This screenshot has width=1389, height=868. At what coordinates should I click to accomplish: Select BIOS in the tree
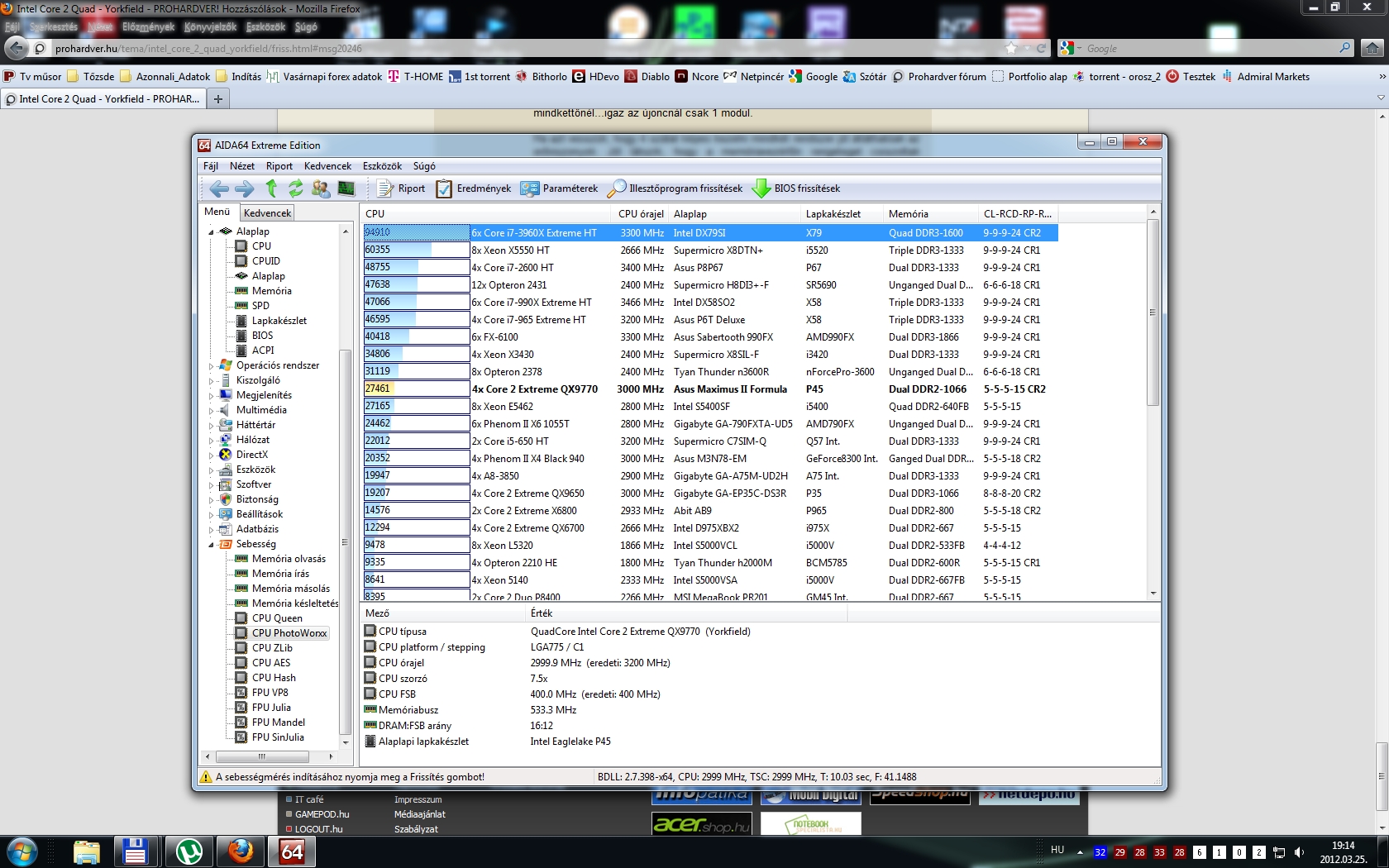(x=262, y=336)
